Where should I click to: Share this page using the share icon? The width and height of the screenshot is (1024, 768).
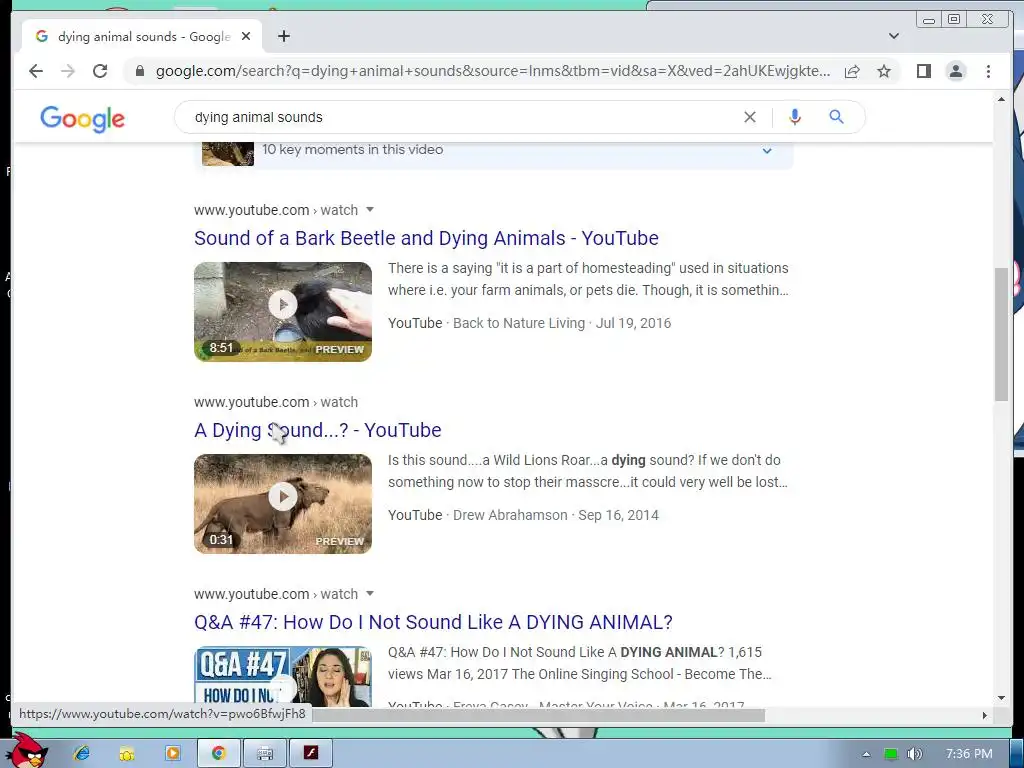pyautogui.click(x=852, y=71)
